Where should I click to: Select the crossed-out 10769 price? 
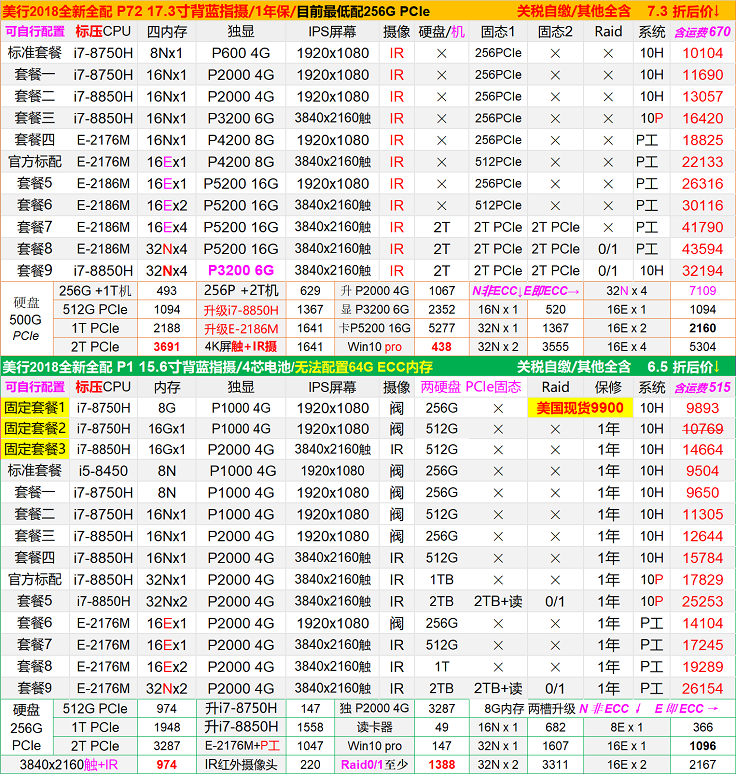[x=702, y=429]
